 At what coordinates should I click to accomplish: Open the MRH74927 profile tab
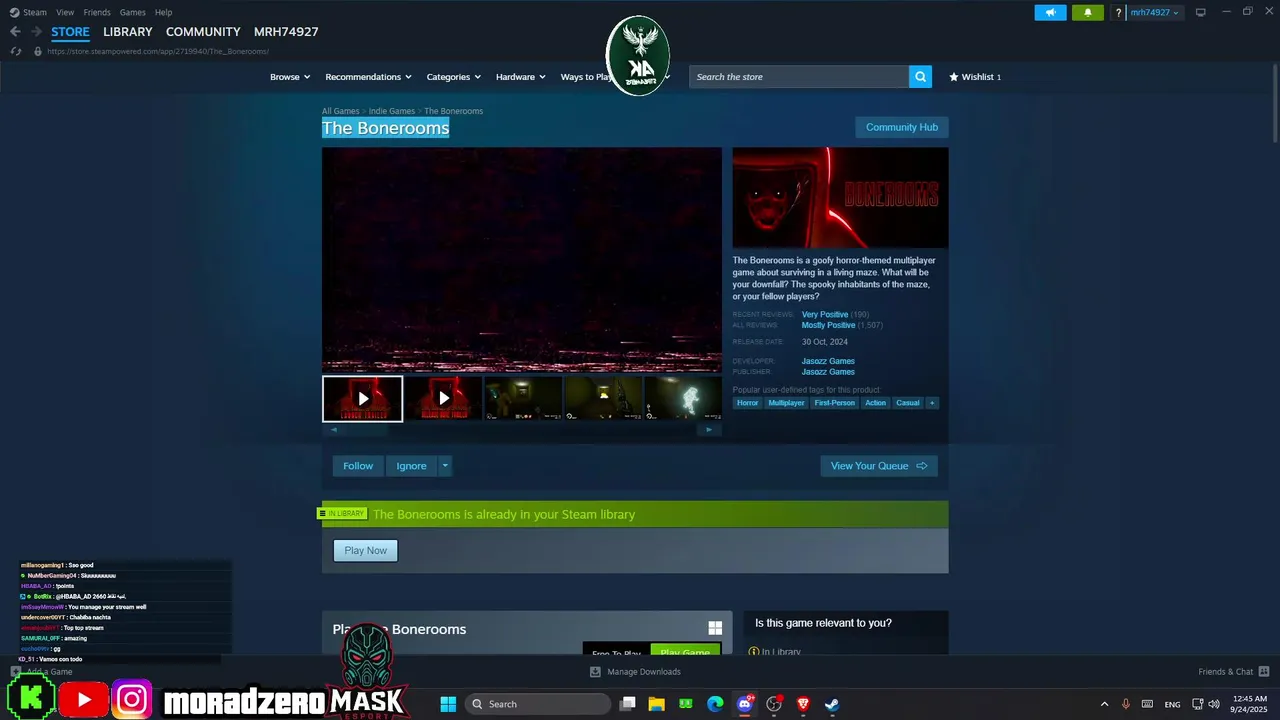point(286,32)
